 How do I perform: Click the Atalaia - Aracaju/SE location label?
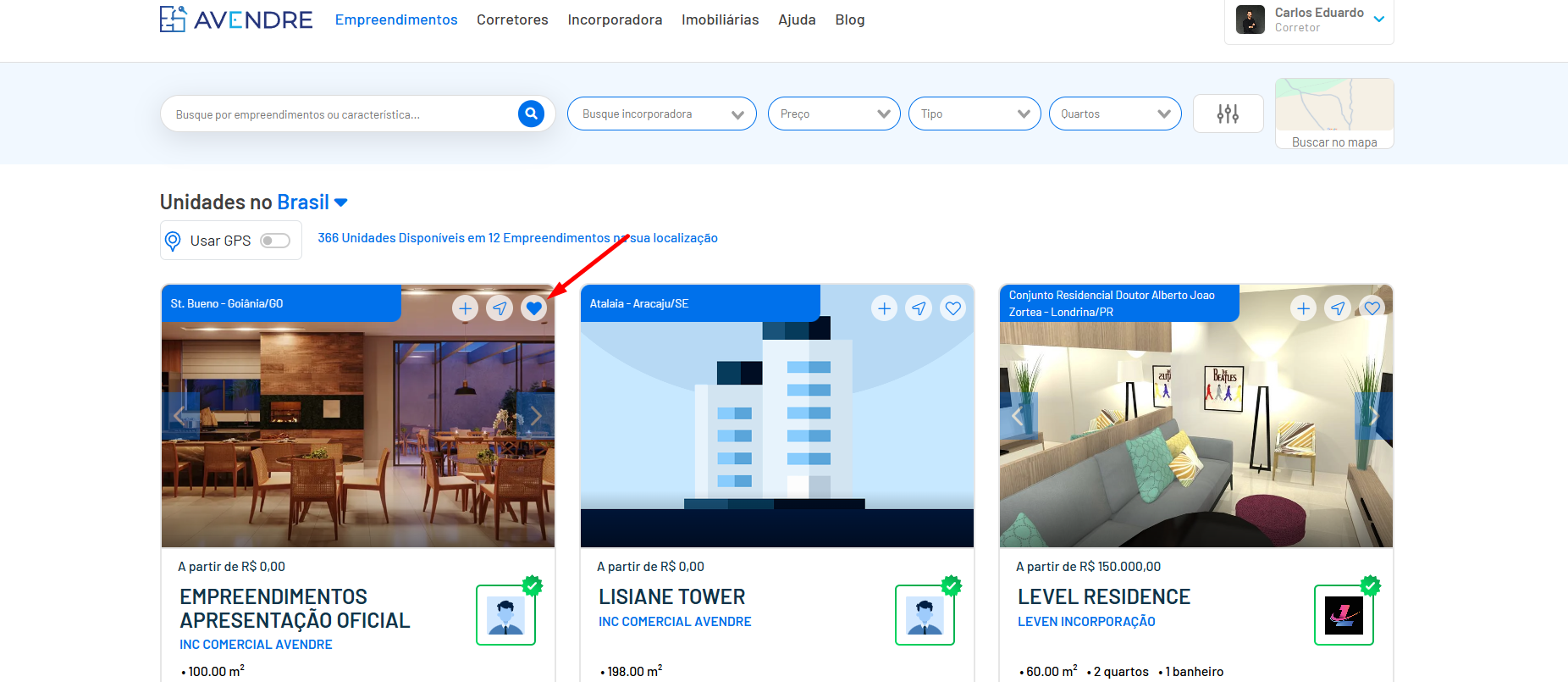pyautogui.click(x=639, y=303)
